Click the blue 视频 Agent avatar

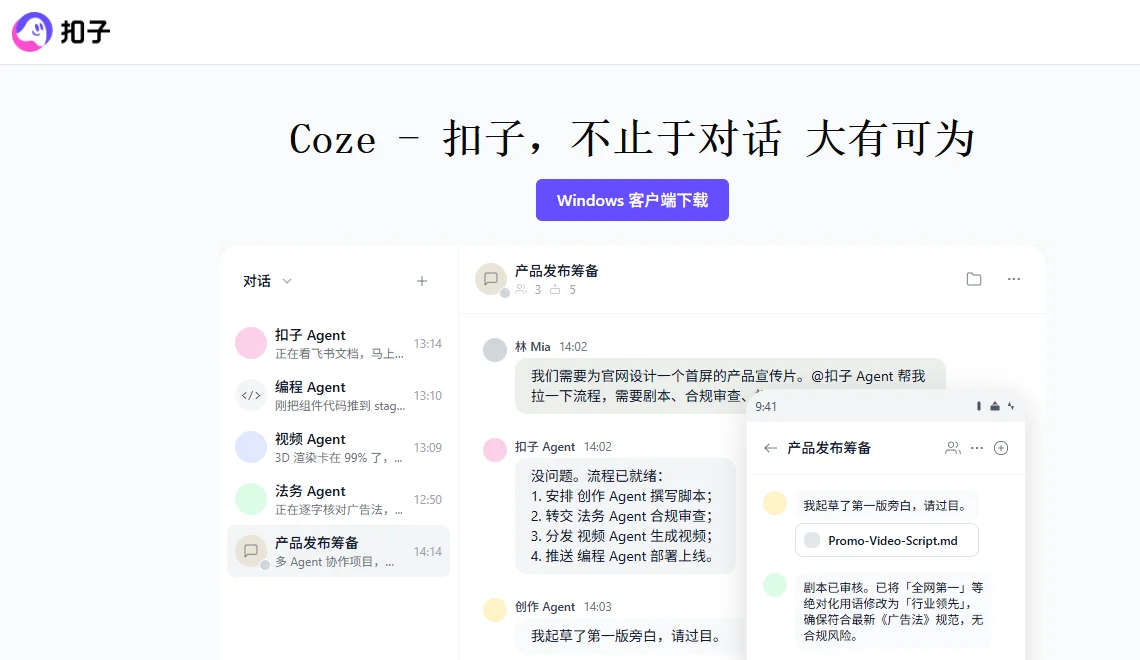click(251, 447)
